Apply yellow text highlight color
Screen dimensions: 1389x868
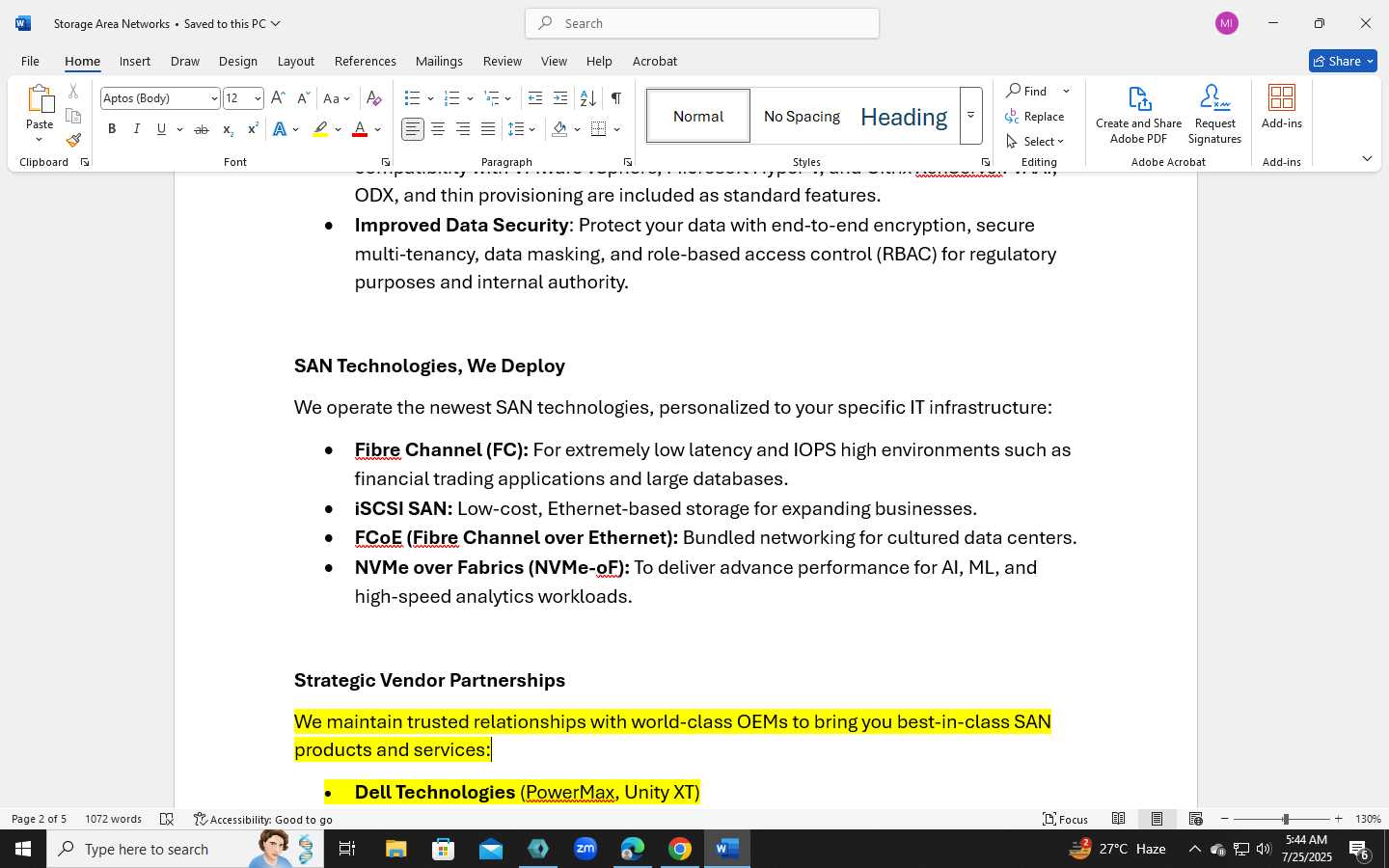tap(320, 129)
